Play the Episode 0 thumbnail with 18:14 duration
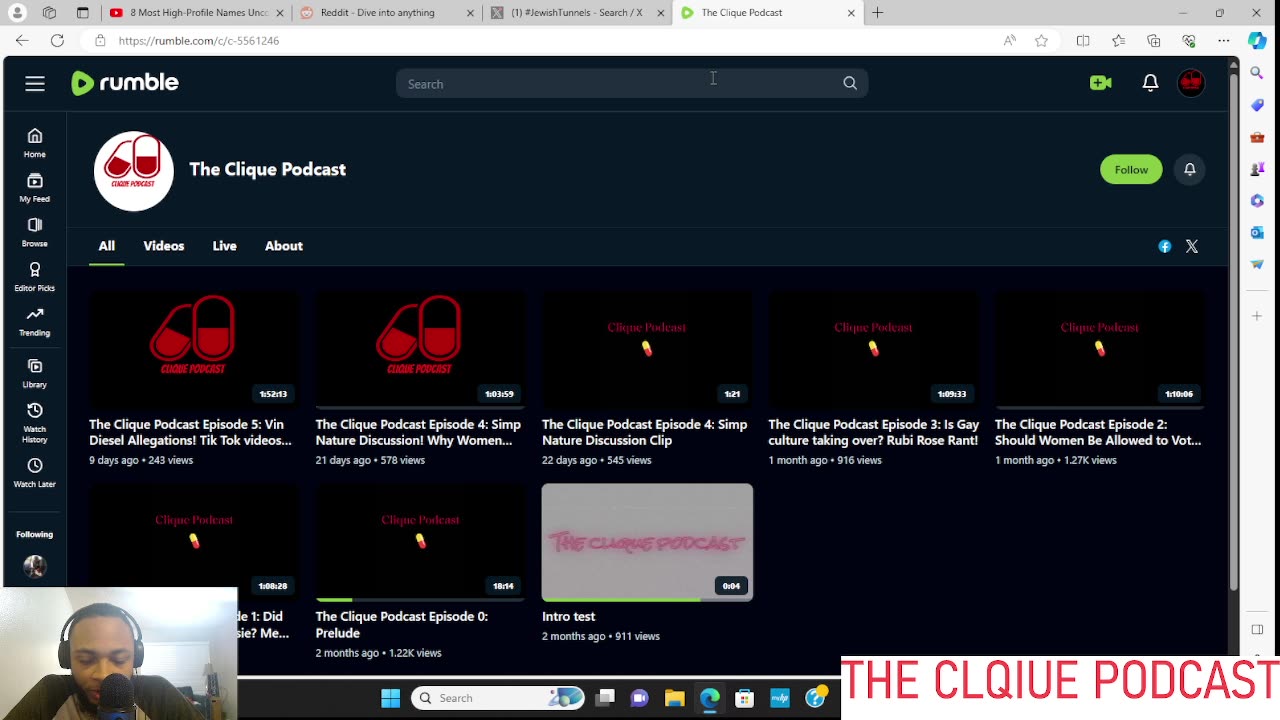Screen dimensions: 1280x720 (x=420, y=542)
